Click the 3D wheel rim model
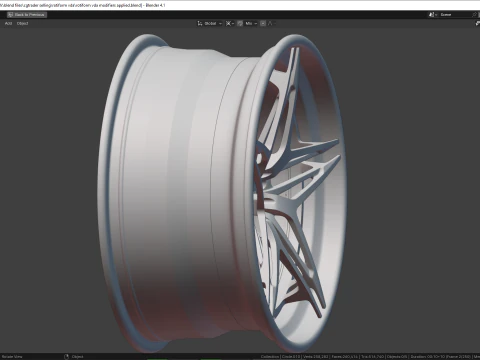480x360 pixels. pos(223,193)
